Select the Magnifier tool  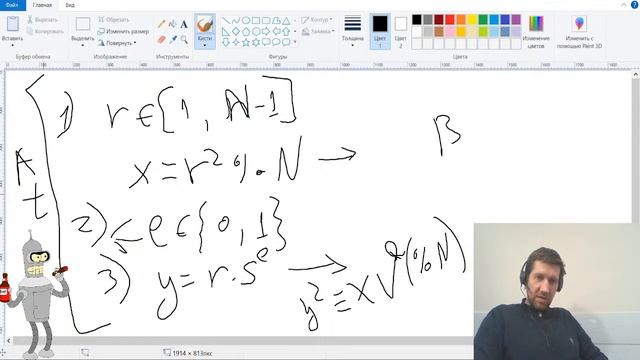[x=184, y=40]
